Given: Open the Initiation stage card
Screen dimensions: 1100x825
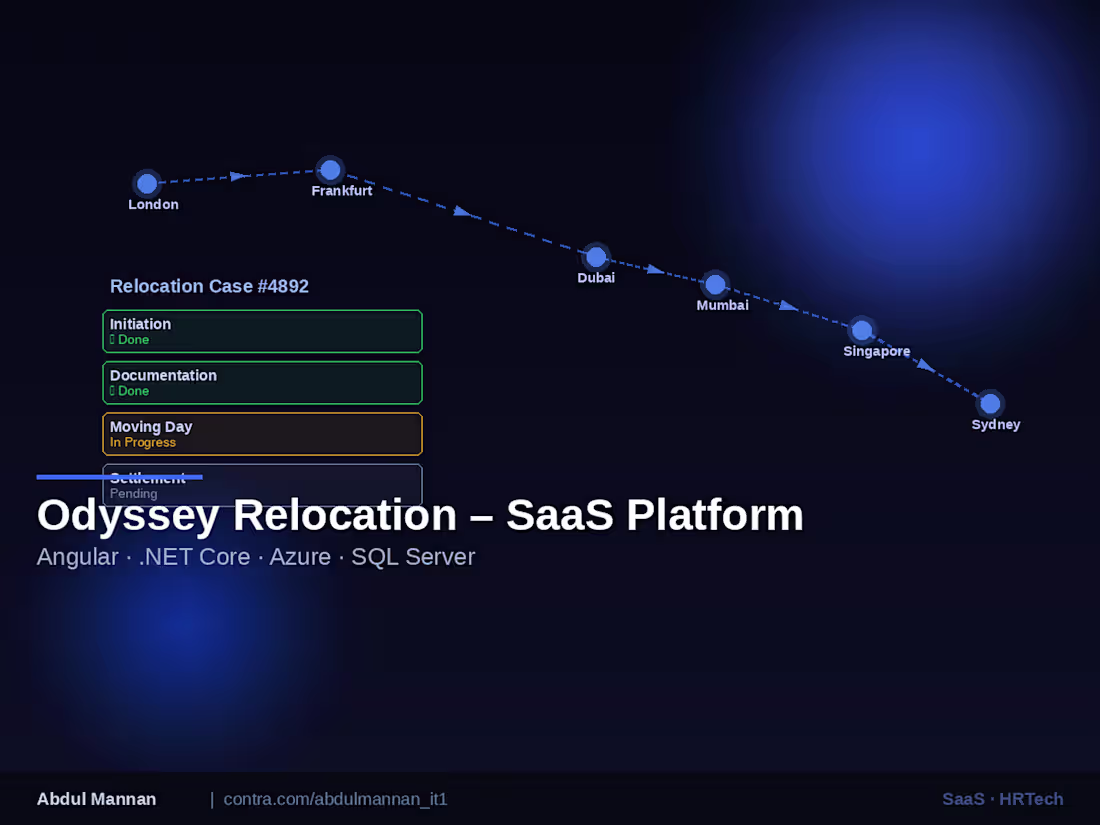Looking at the screenshot, I should click(262, 331).
